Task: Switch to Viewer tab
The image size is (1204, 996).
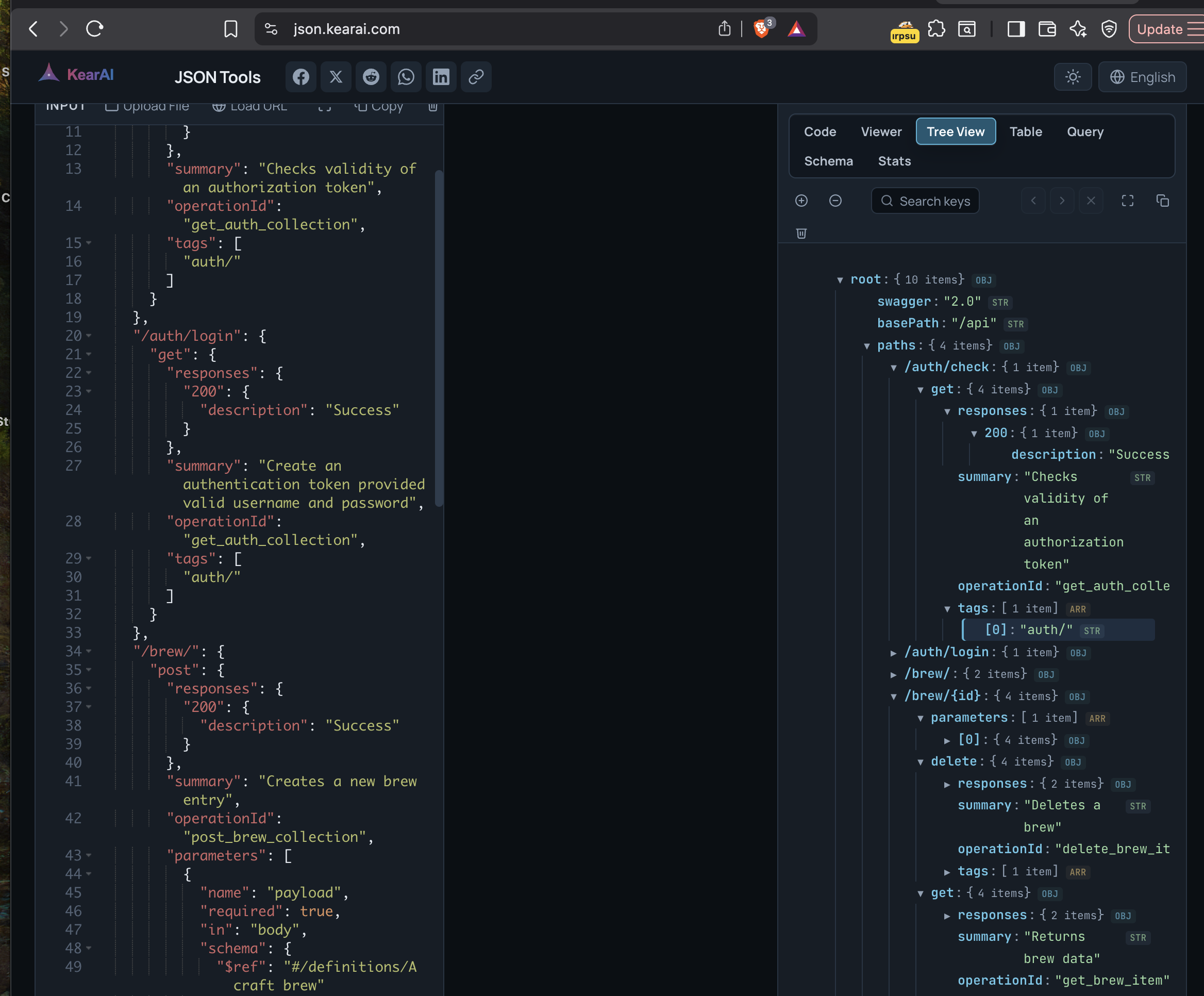Action: click(881, 132)
